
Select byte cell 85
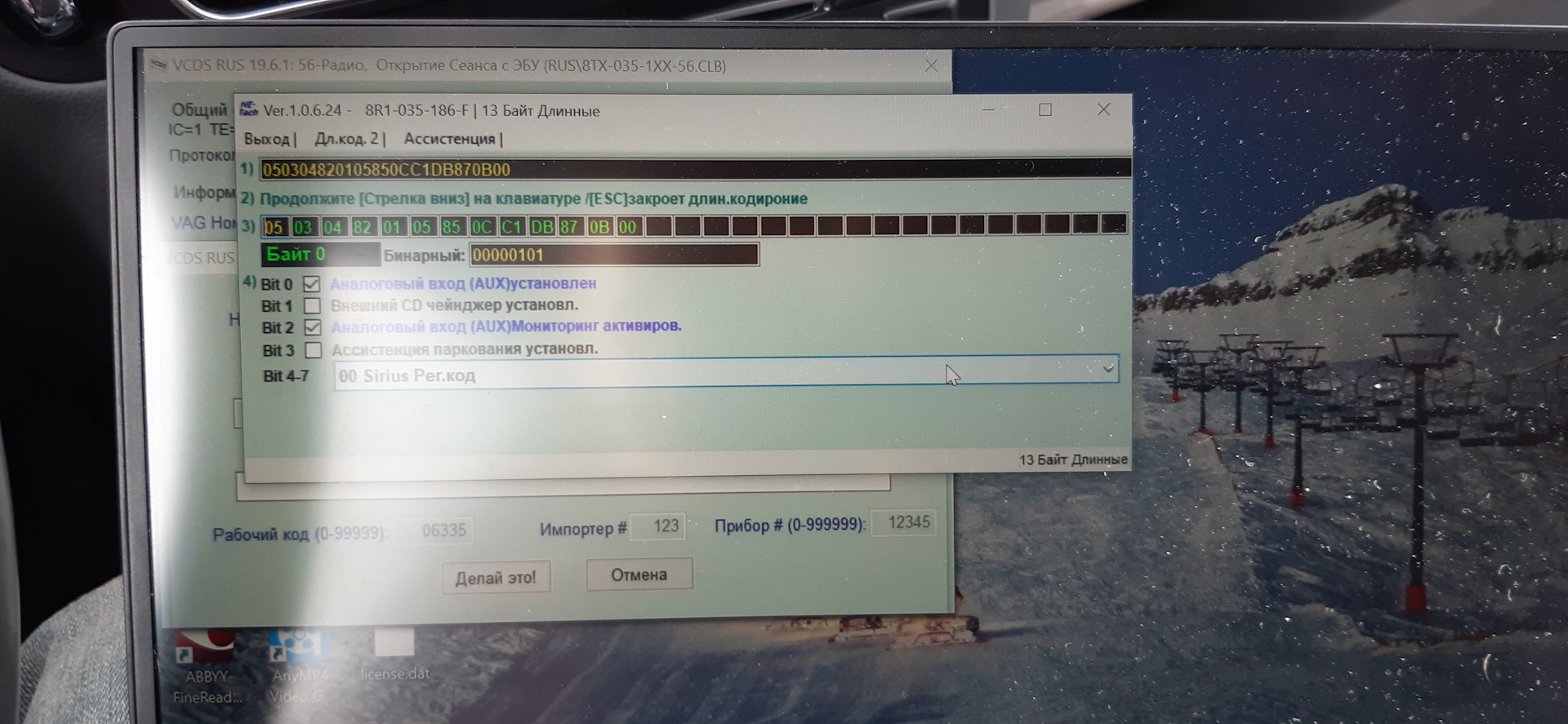451,227
